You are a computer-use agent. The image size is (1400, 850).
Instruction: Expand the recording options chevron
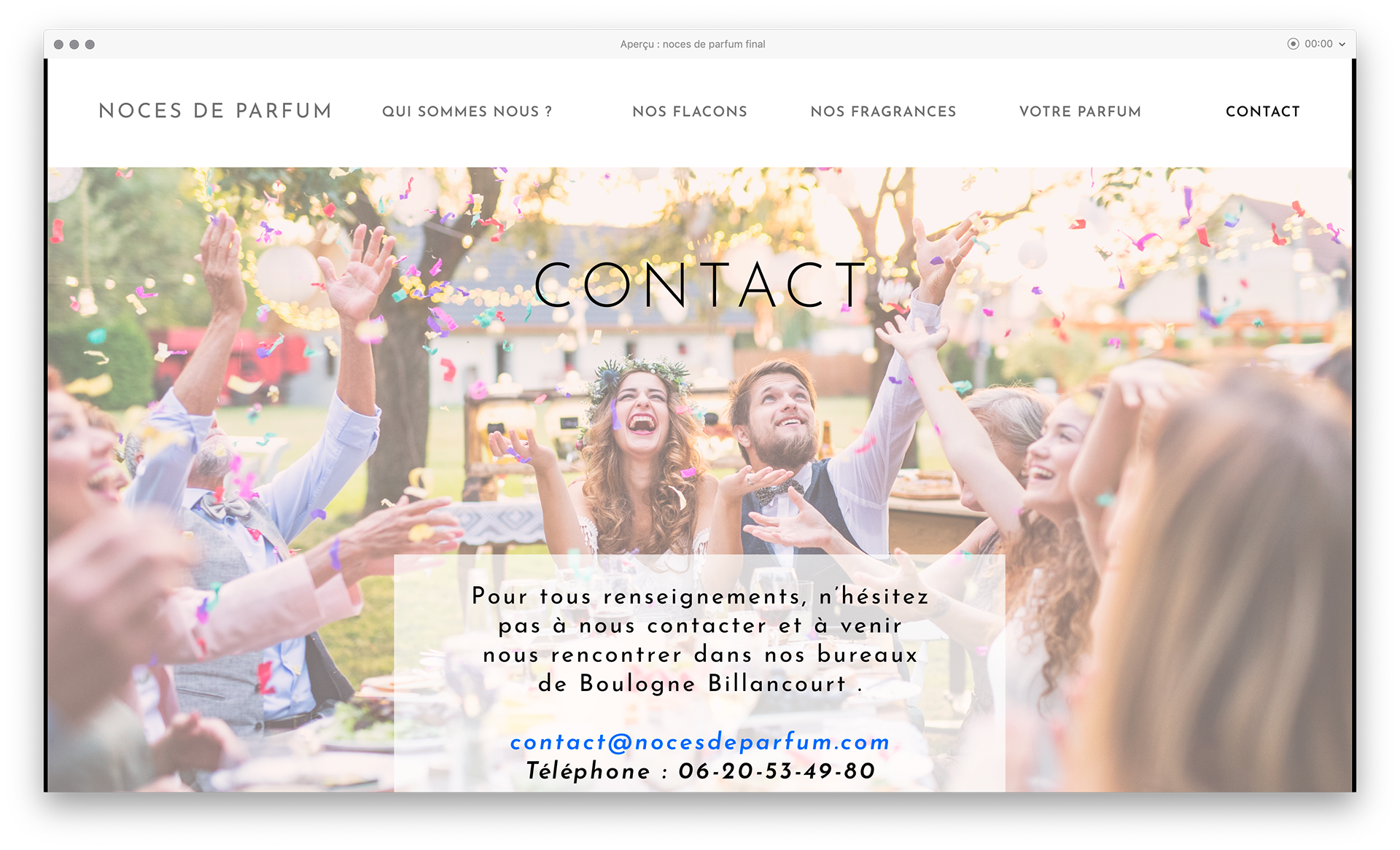tap(1342, 44)
